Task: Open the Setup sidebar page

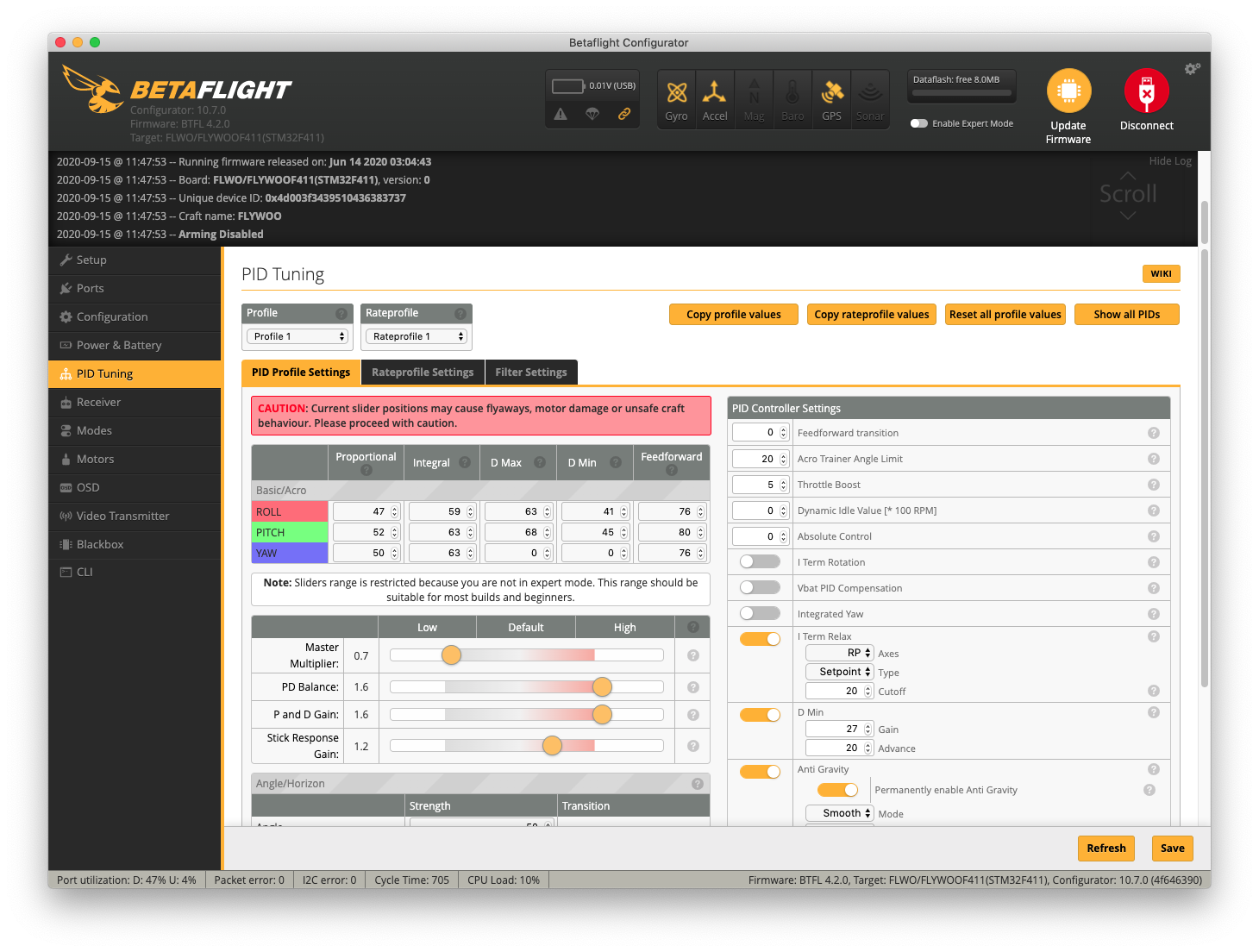Action: point(135,260)
